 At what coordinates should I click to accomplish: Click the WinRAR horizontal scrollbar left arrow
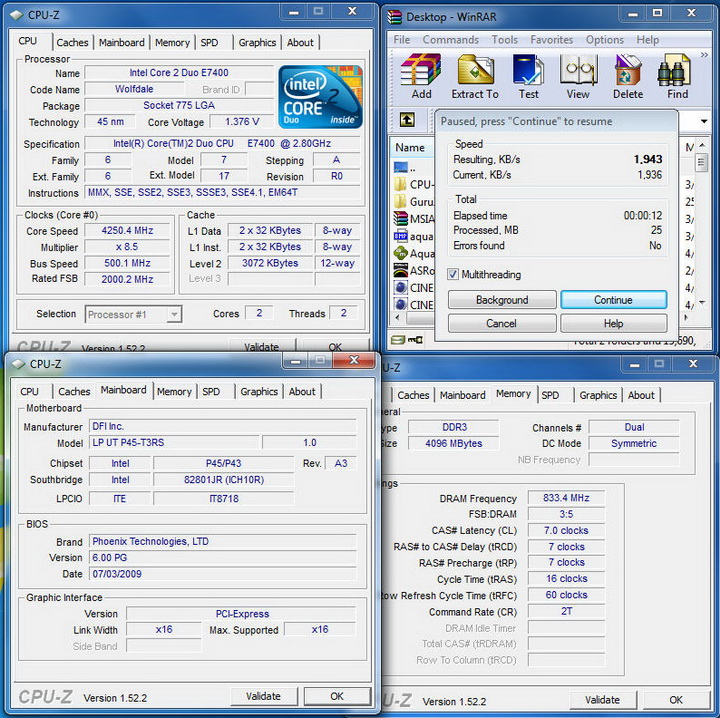pyautogui.click(x=398, y=317)
